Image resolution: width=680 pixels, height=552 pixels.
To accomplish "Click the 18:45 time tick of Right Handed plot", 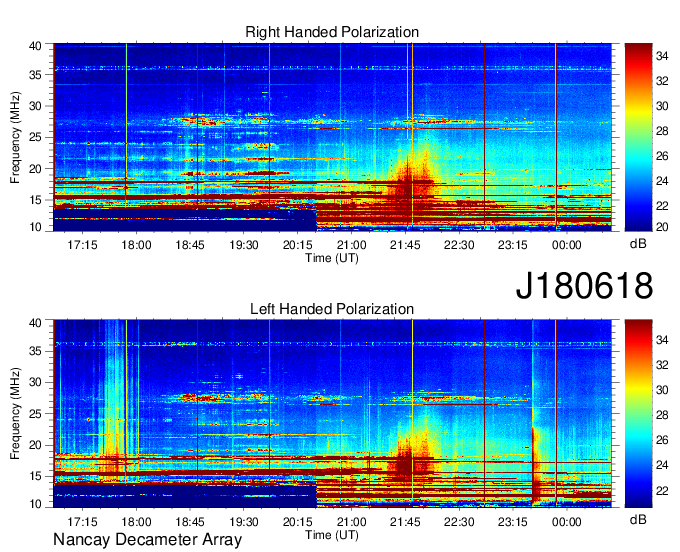I will click(x=190, y=245).
